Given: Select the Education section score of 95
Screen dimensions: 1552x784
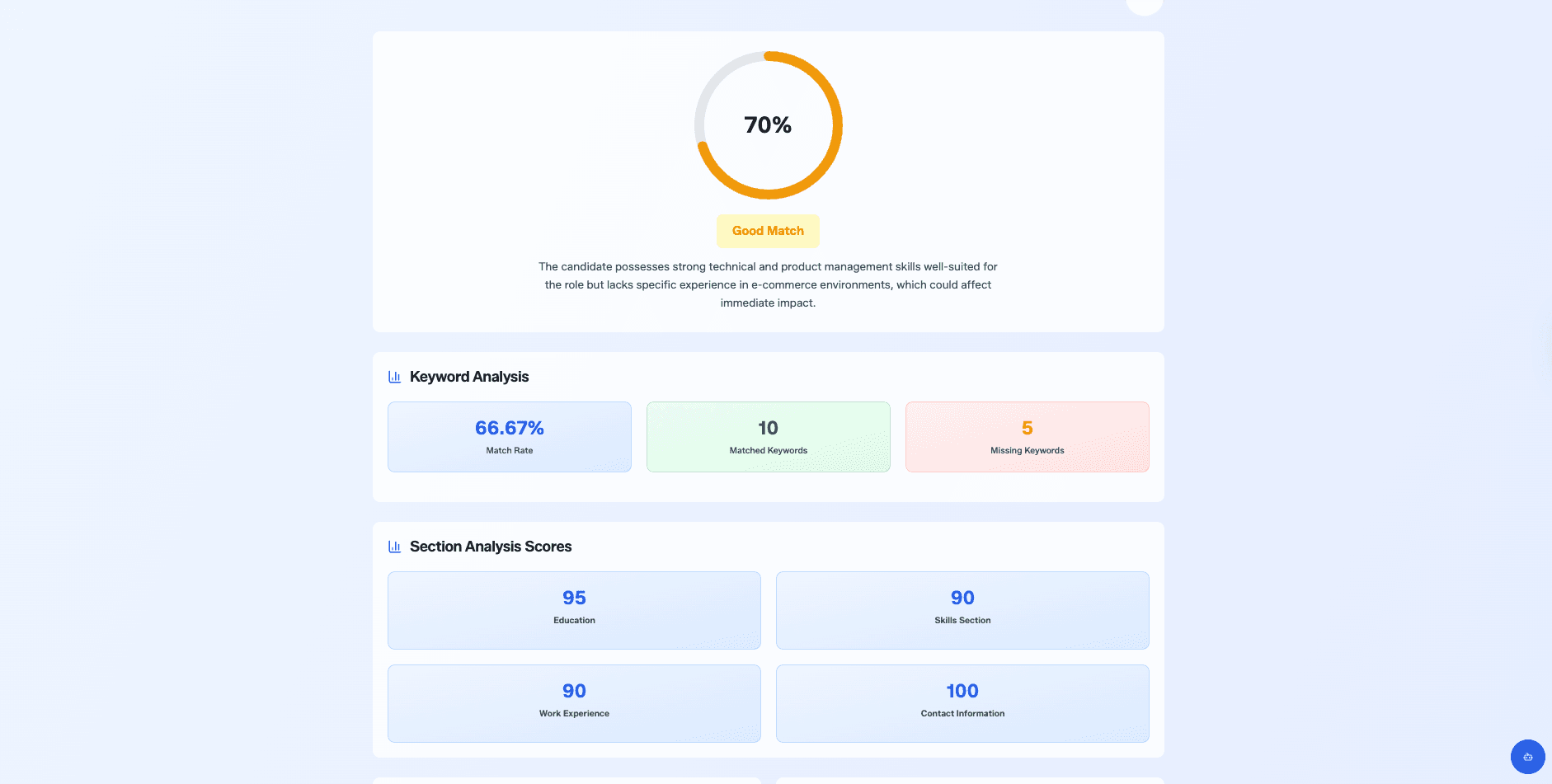Looking at the screenshot, I should point(574,598).
